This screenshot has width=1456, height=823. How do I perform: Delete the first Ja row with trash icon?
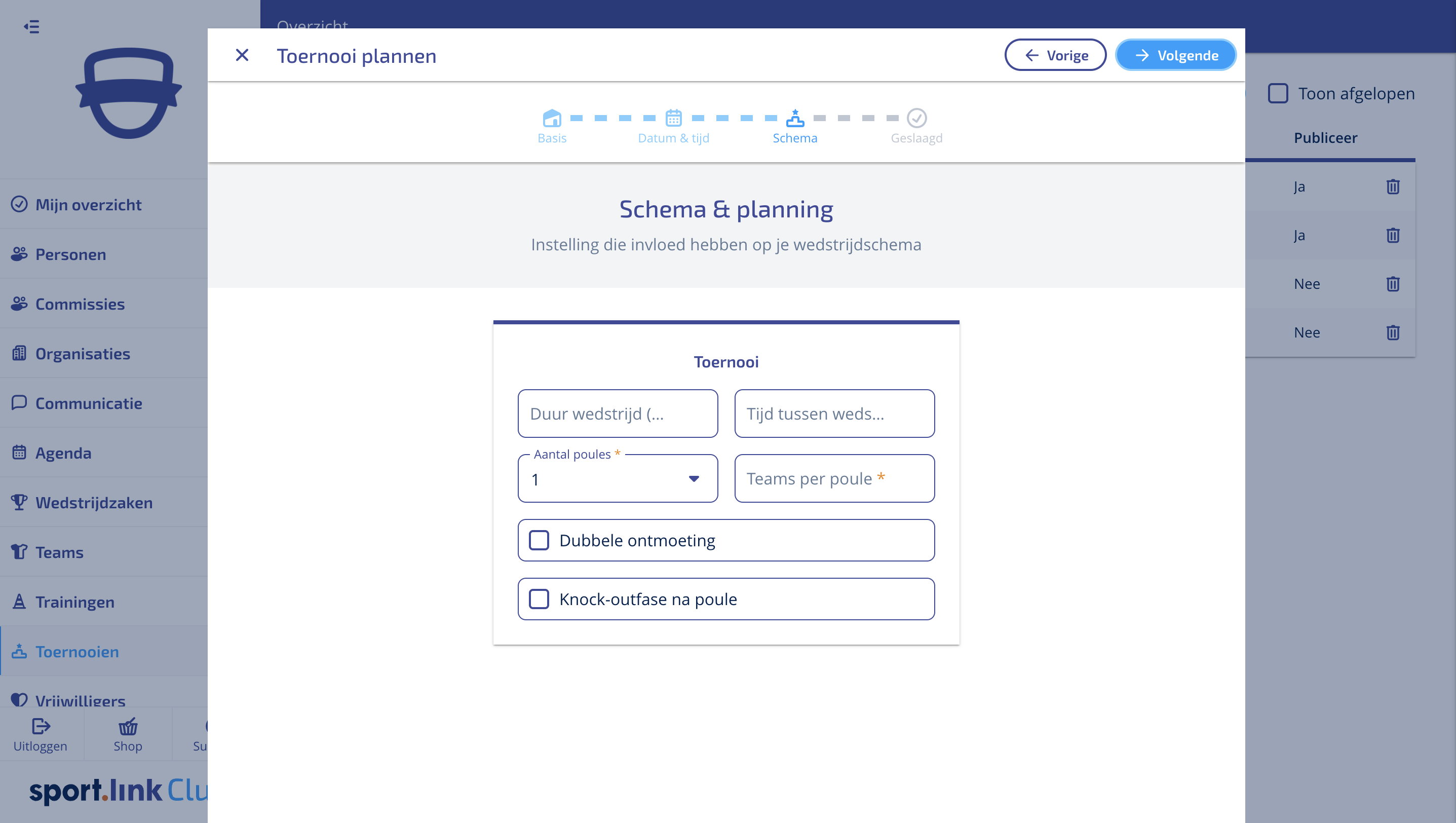click(1393, 186)
